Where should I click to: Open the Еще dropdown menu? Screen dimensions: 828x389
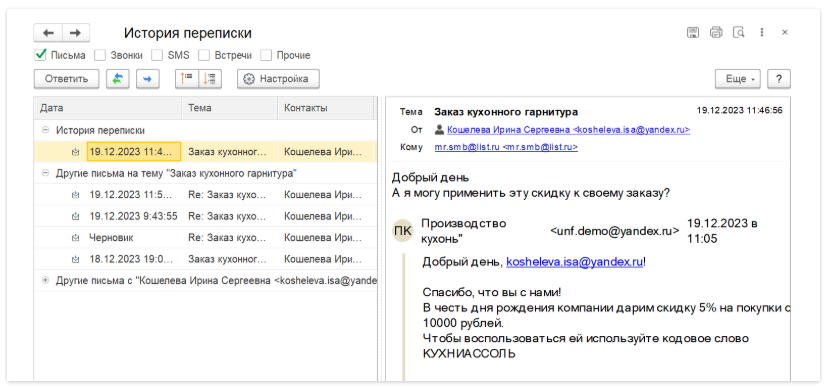[x=738, y=79]
